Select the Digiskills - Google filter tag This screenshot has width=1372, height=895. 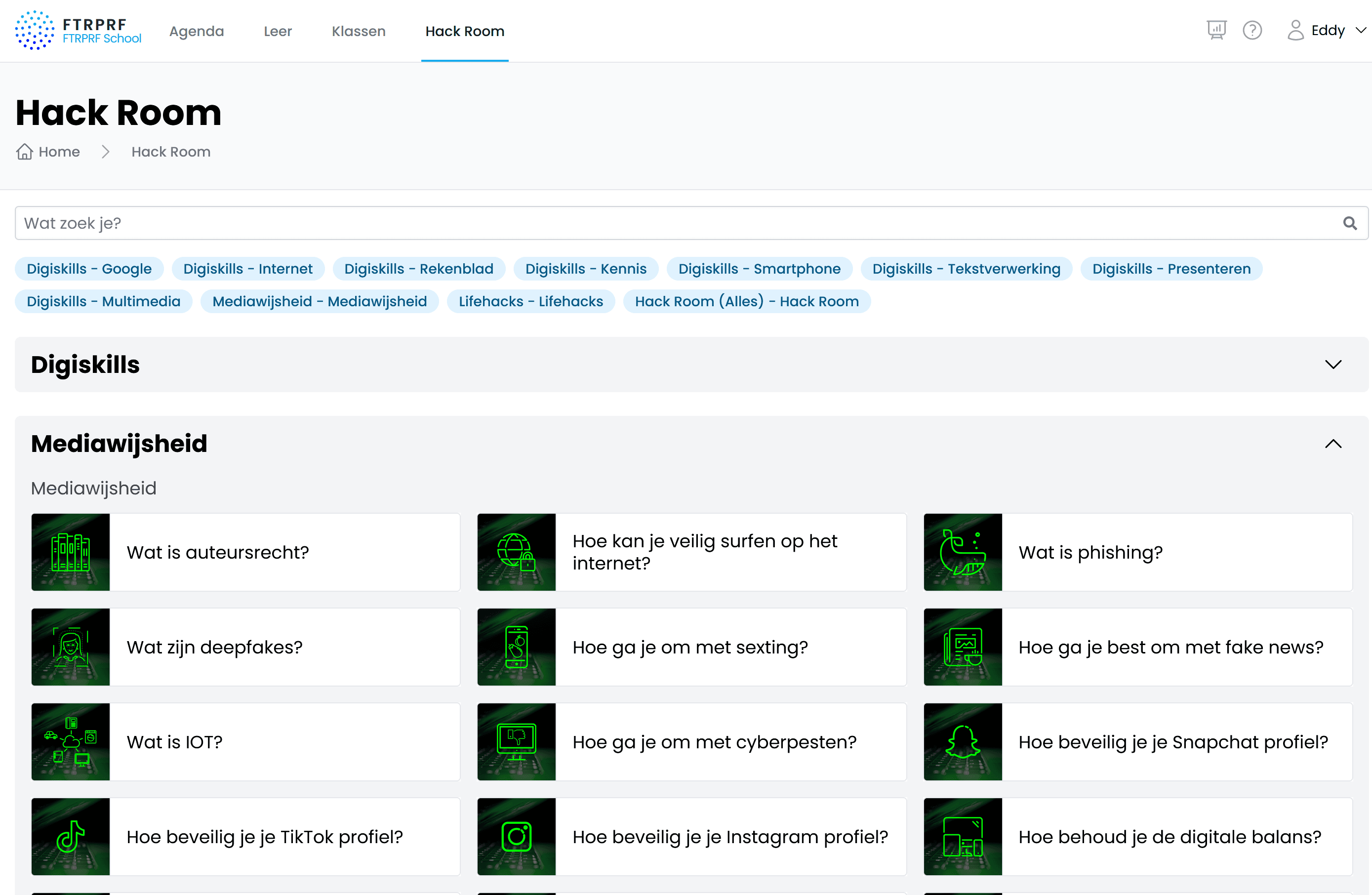(89, 269)
